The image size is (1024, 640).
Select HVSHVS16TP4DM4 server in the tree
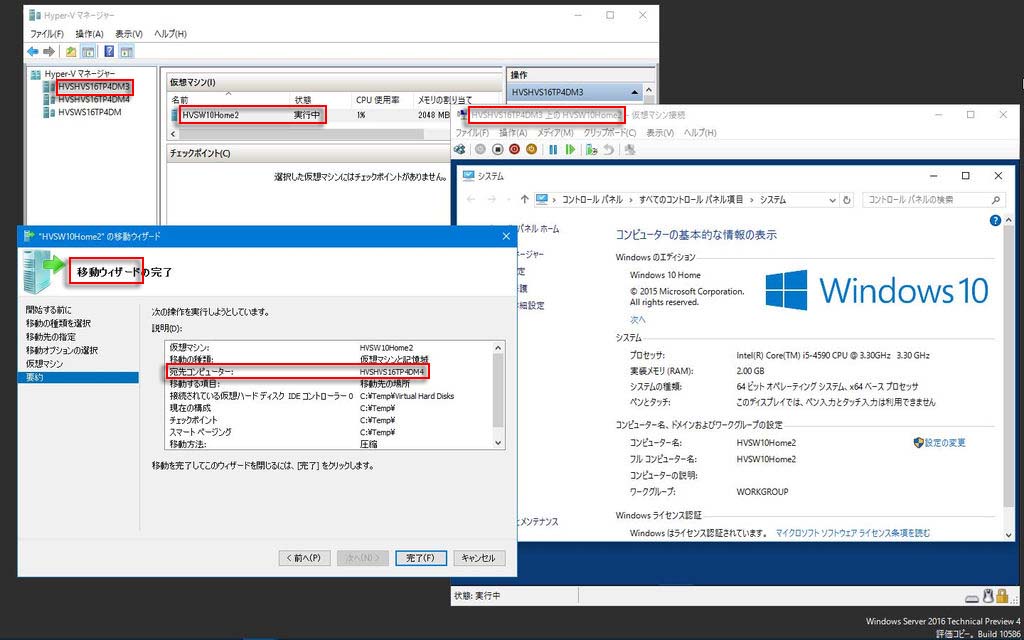coord(94,99)
